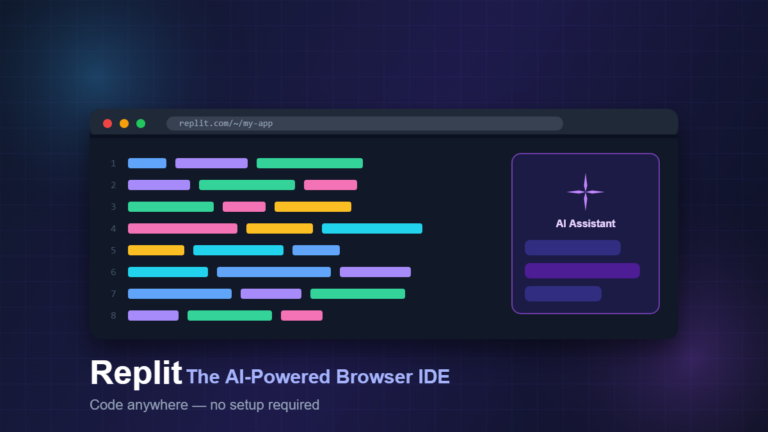Image resolution: width=768 pixels, height=432 pixels.
Task: Click the green maximize window dot
Action: [141, 123]
